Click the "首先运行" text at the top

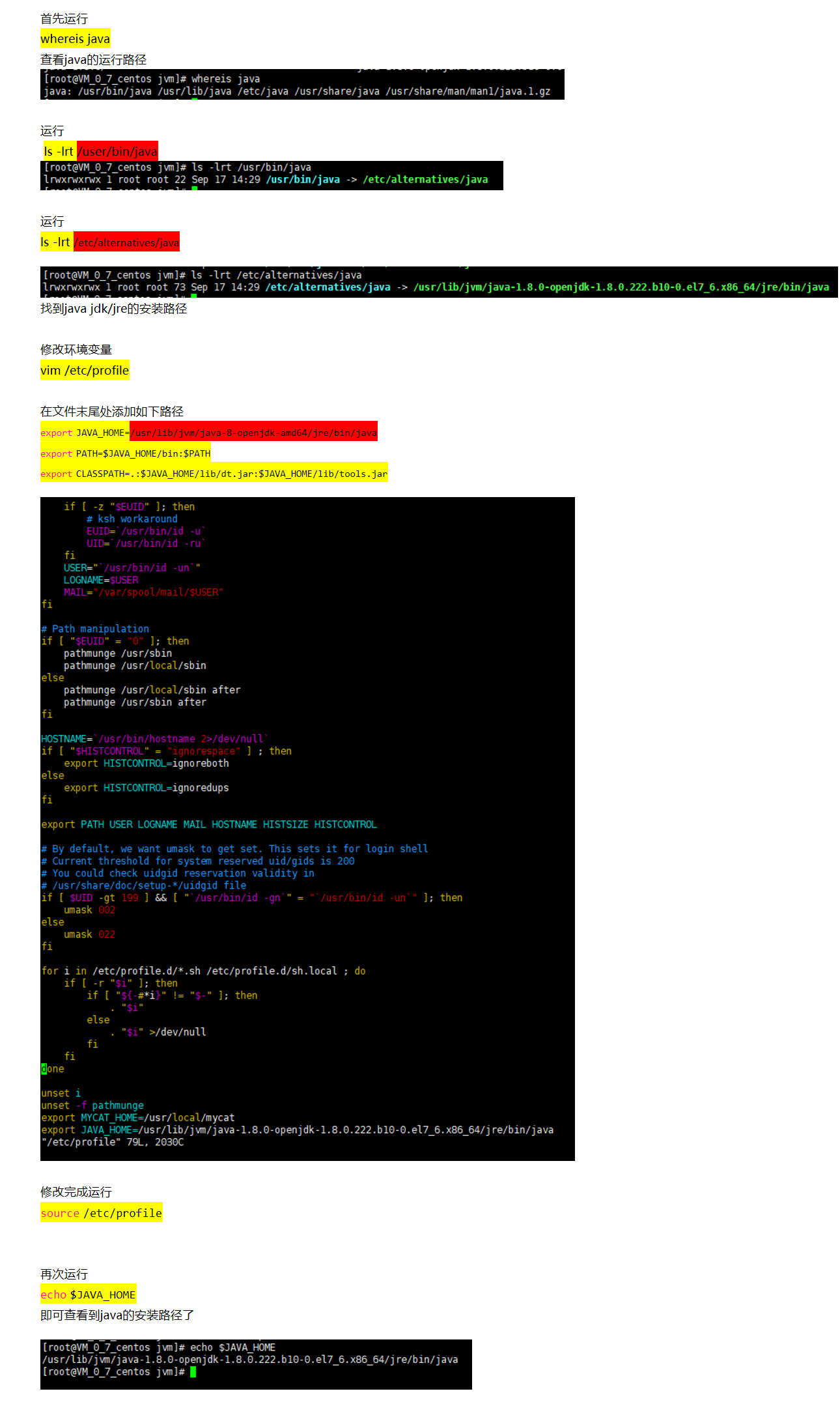pos(64,19)
